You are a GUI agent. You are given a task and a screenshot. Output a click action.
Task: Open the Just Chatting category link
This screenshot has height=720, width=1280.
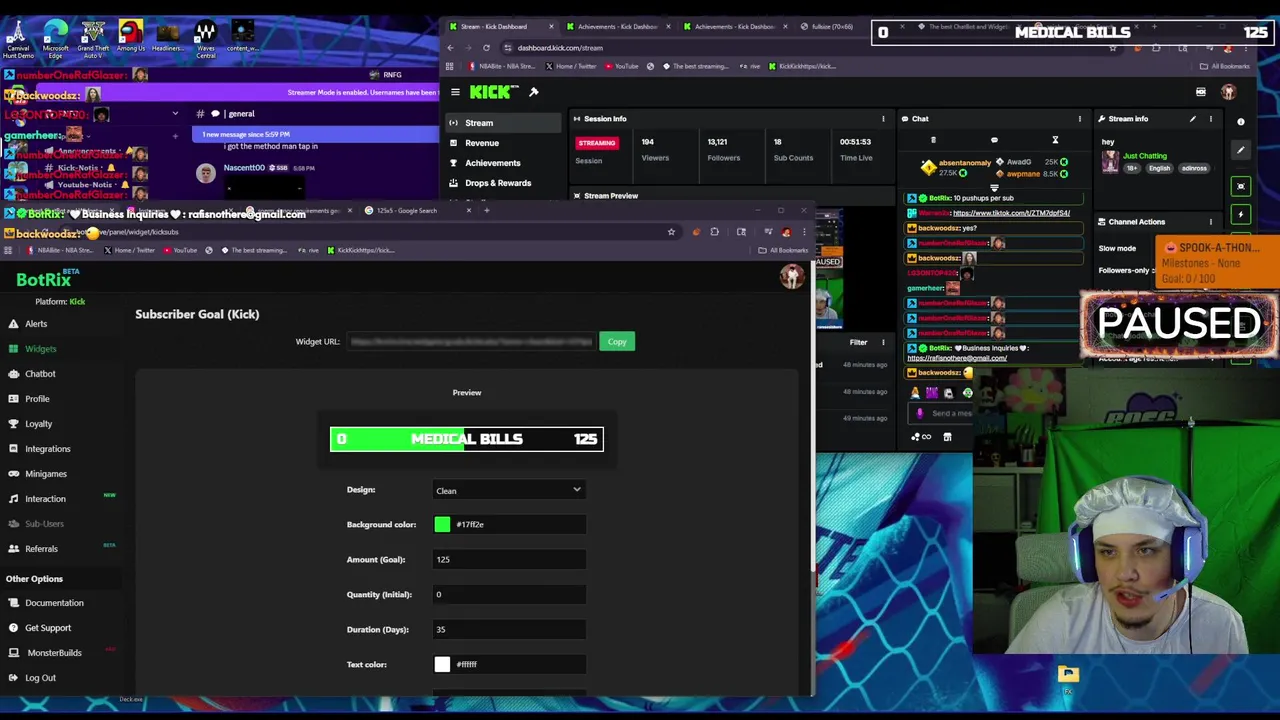pos(1144,156)
